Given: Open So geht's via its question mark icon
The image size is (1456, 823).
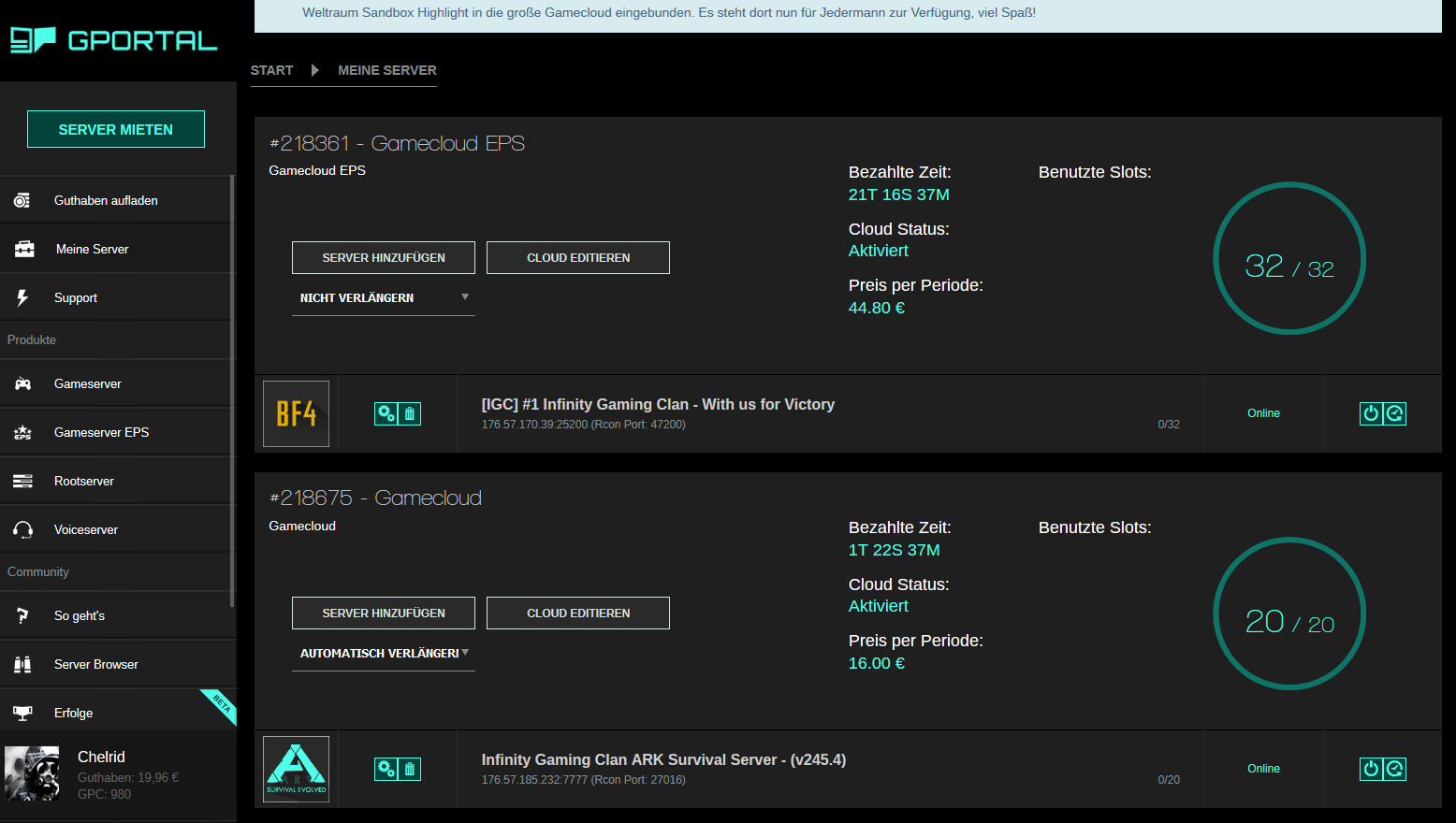Looking at the screenshot, I should (22, 615).
